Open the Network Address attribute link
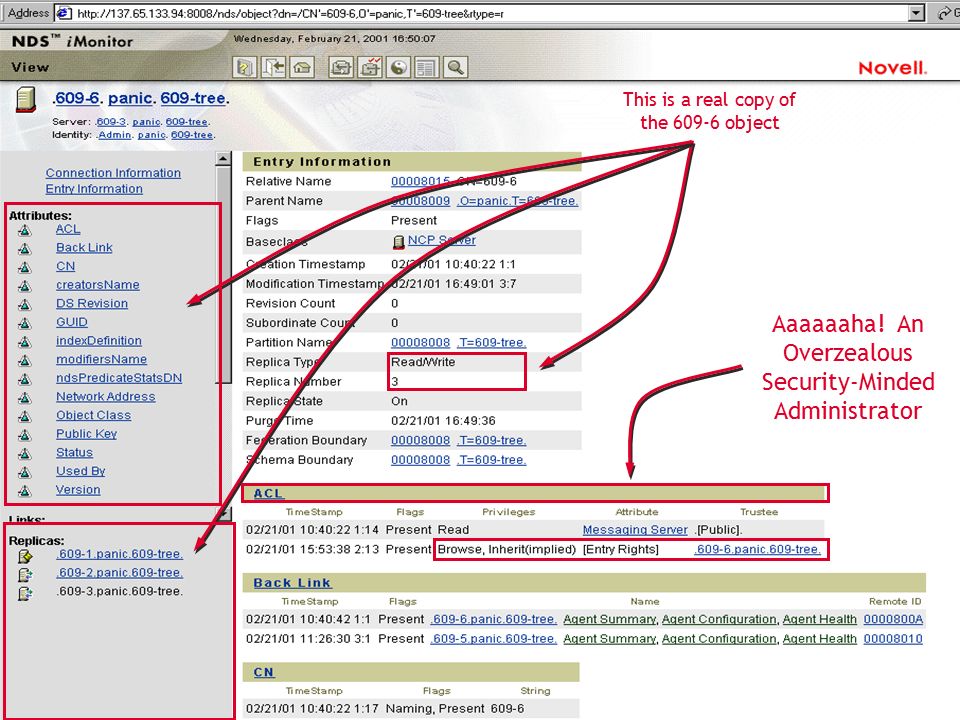Viewport: 960px width, 720px height. point(106,397)
